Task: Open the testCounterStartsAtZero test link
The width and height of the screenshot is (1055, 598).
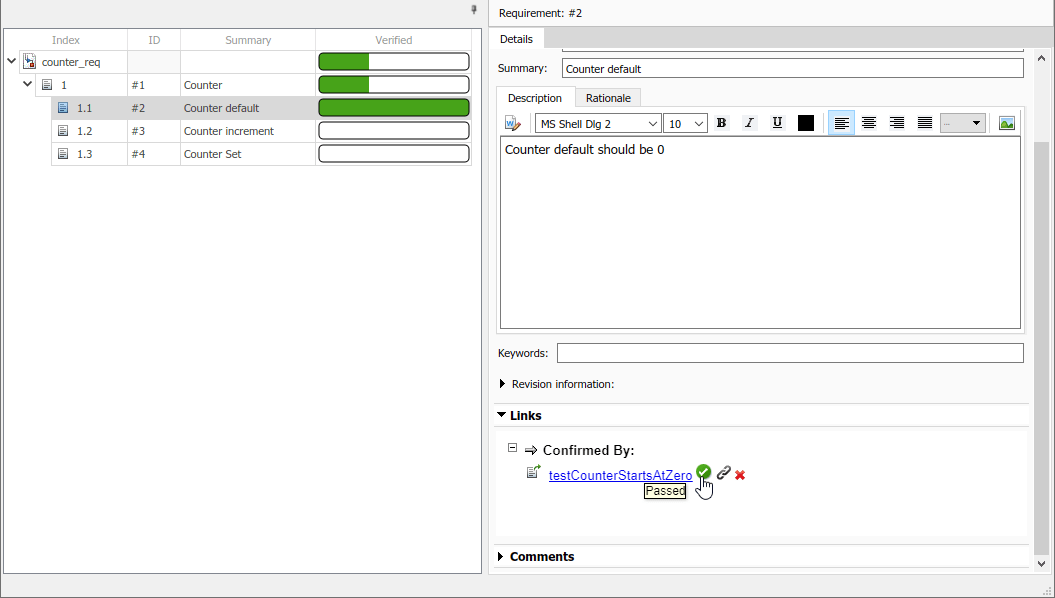Action: 620,475
